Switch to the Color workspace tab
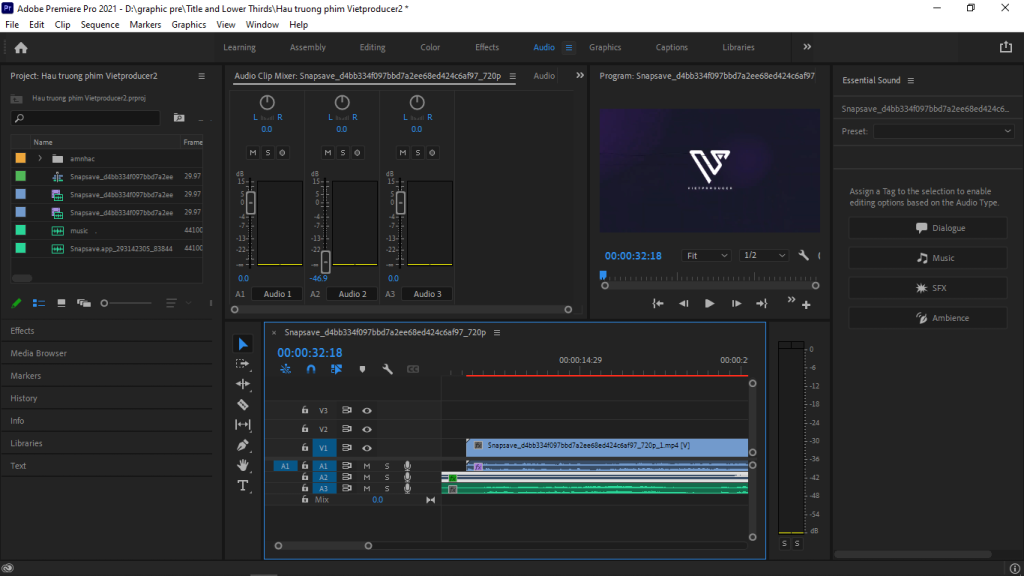This screenshot has width=1024, height=576. 430,47
